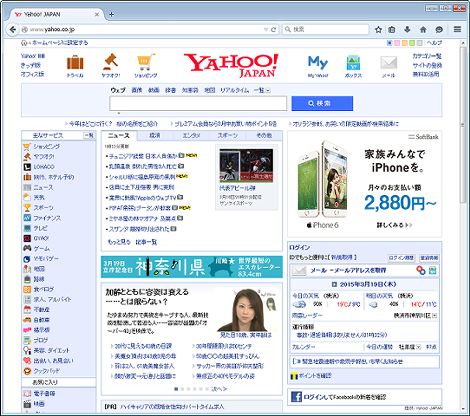The width and height of the screenshot is (470, 416).
Task: Go to the browser home icon
Action: point(423,30)
